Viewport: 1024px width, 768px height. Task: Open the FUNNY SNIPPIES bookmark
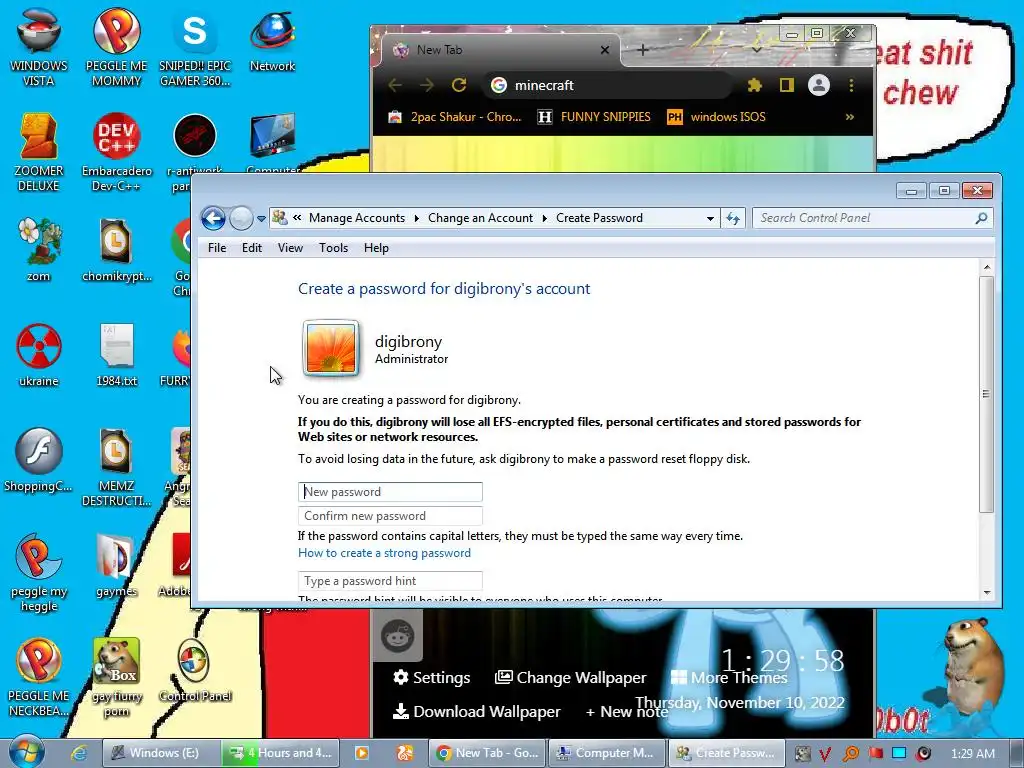pyautogui.click(x=594, y=117)
